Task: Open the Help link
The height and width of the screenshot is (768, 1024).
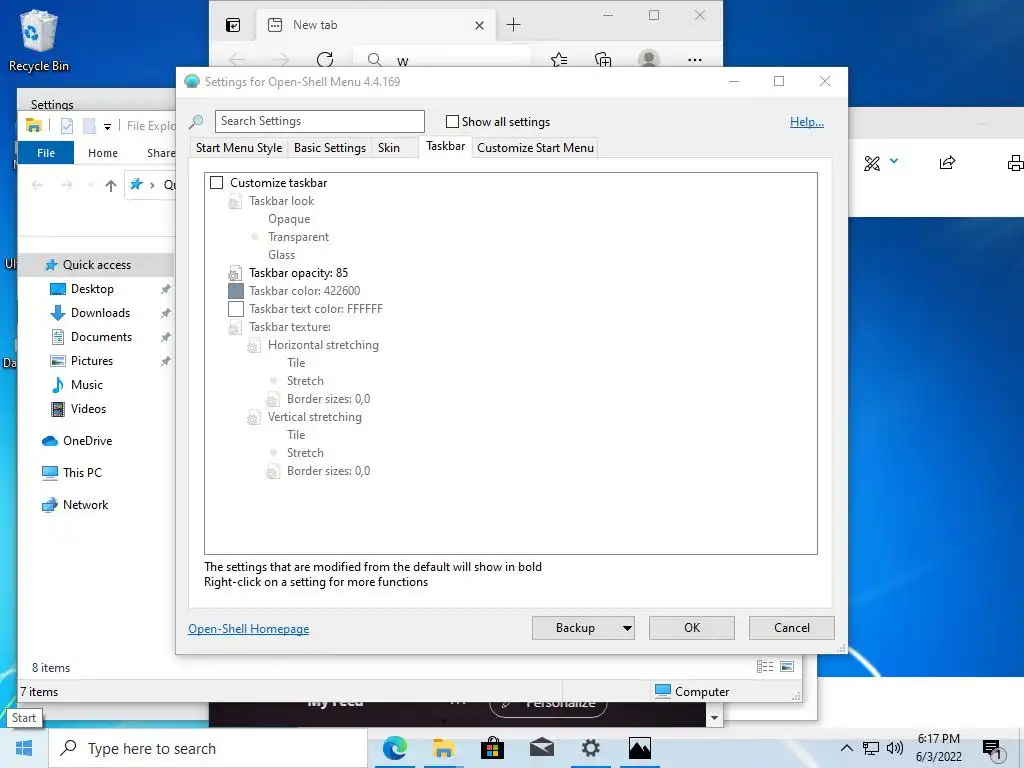Action: coord(807,121)
